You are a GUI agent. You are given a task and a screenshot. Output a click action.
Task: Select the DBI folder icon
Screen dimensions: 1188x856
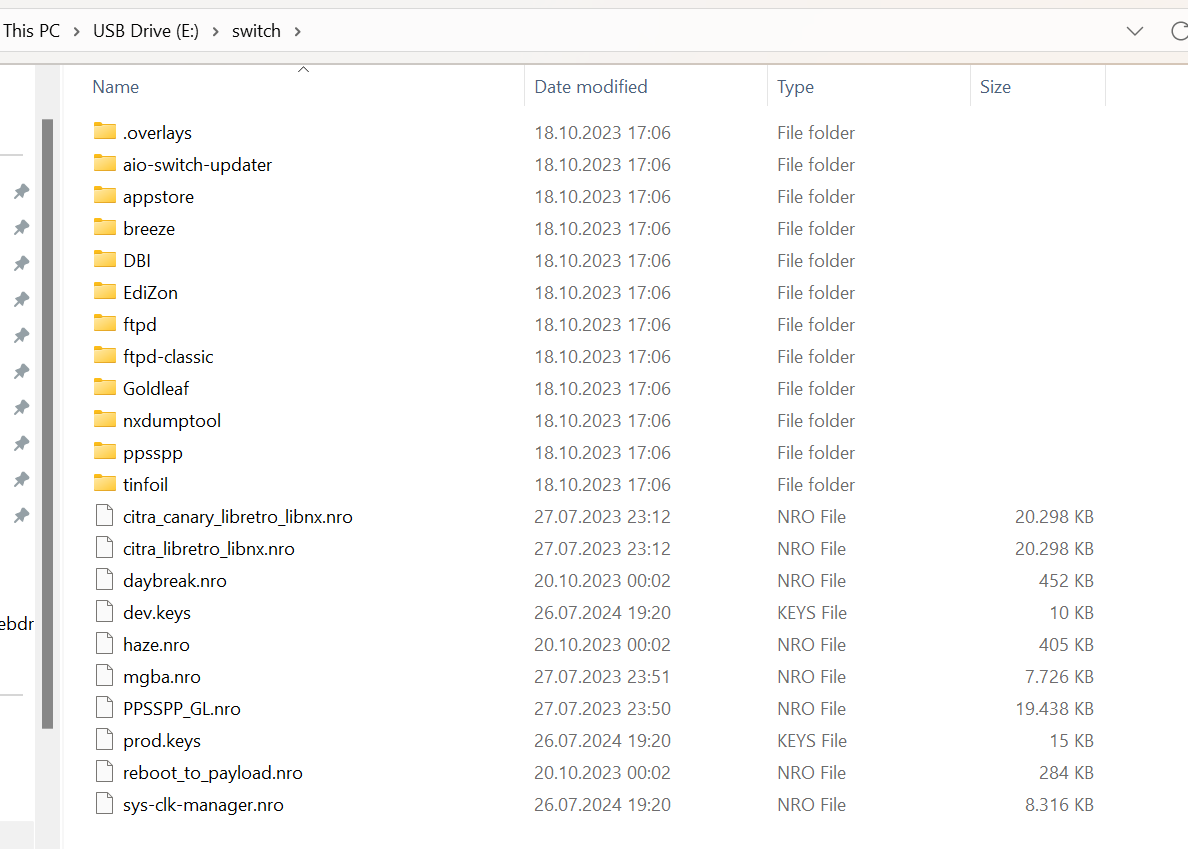(105, 260)
